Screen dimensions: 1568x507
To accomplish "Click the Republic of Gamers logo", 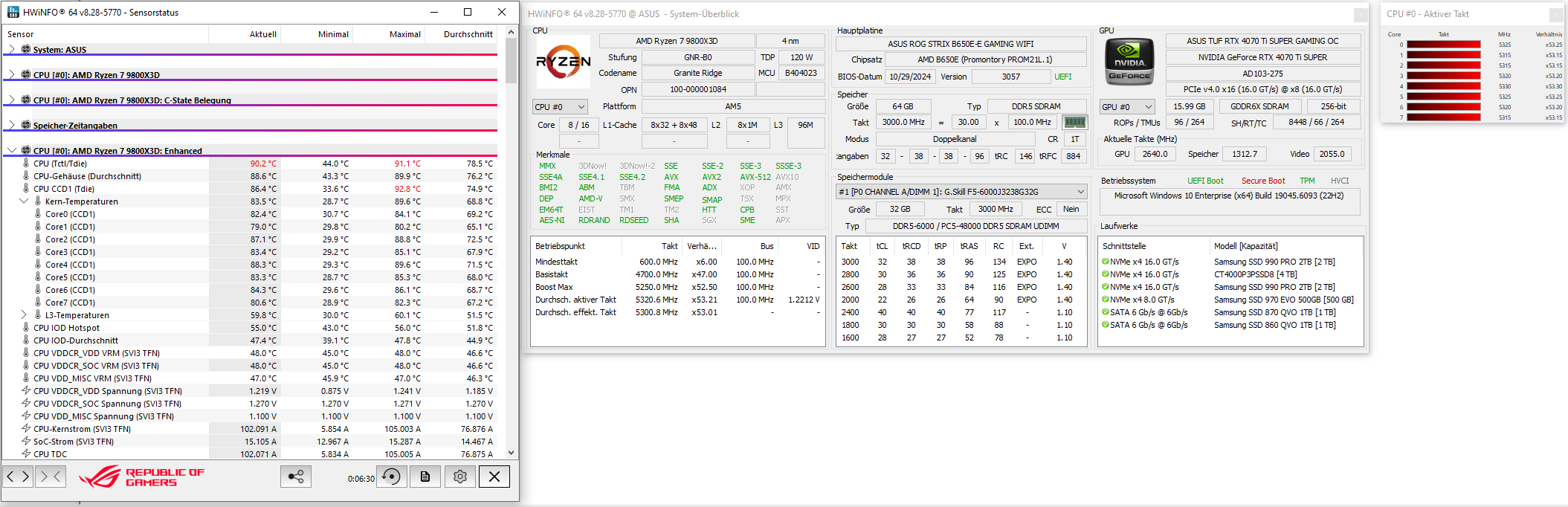I will coord(141,477).
